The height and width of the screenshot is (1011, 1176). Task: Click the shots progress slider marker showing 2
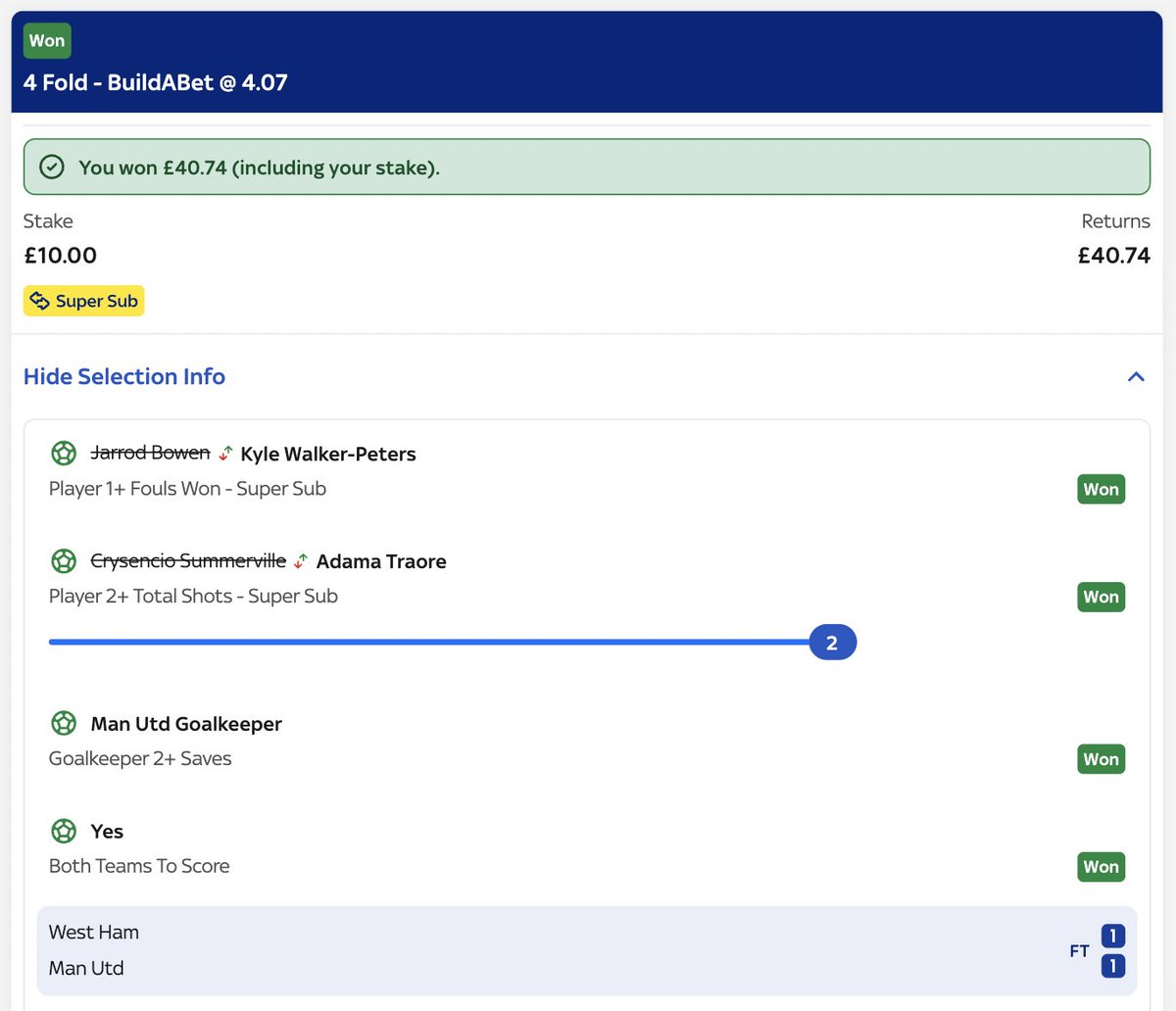(832, 643)
